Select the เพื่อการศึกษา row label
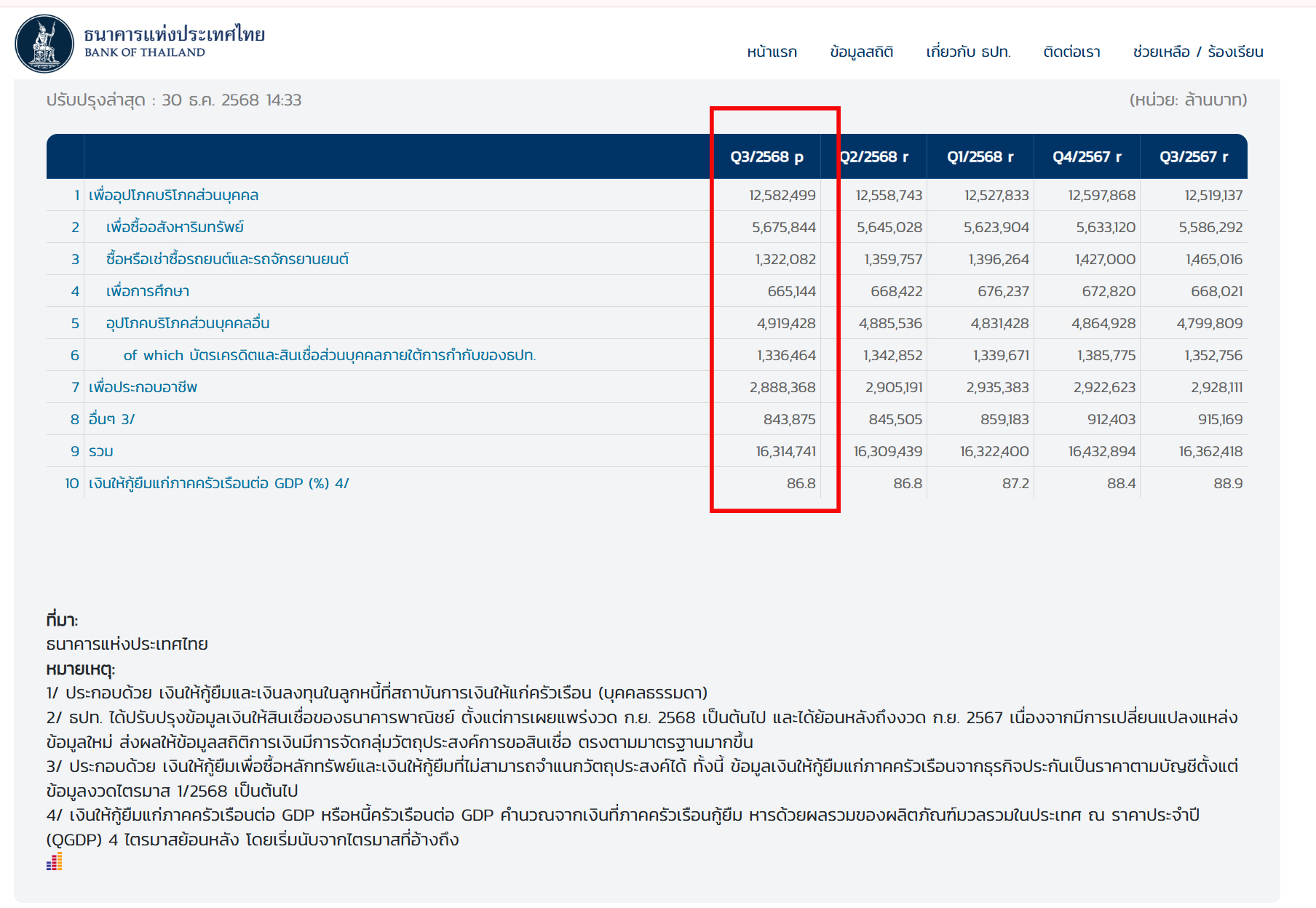Screen dimensions: 1316x908 [148, 291]
